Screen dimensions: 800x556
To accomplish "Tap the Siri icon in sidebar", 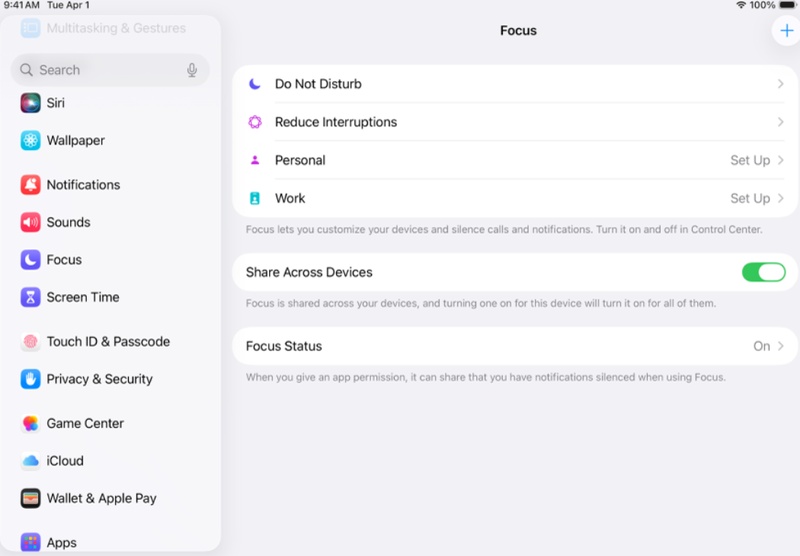I will [31, 103].
